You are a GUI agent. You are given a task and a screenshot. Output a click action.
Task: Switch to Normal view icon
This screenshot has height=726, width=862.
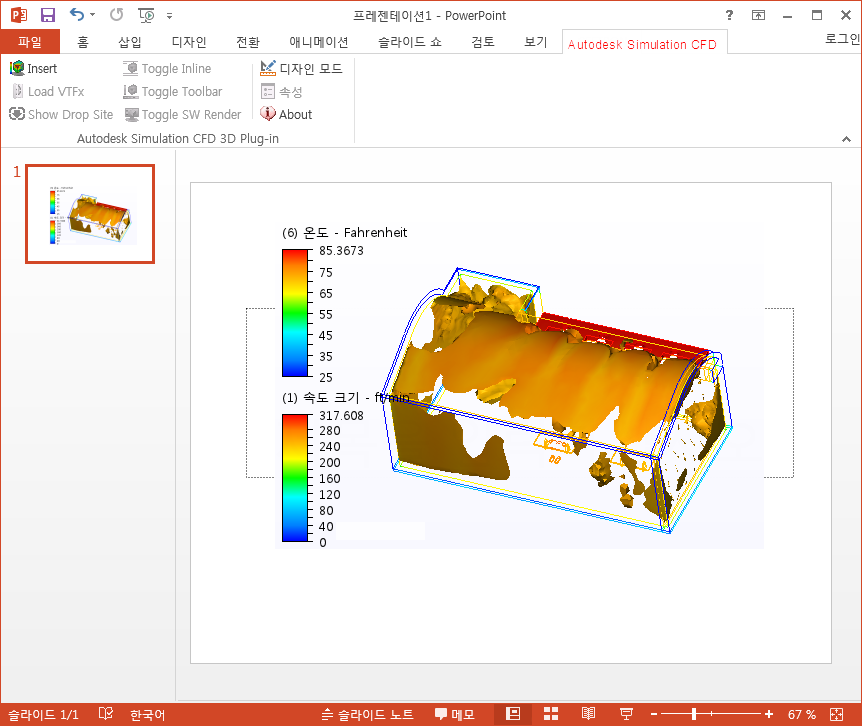[513, 714]
